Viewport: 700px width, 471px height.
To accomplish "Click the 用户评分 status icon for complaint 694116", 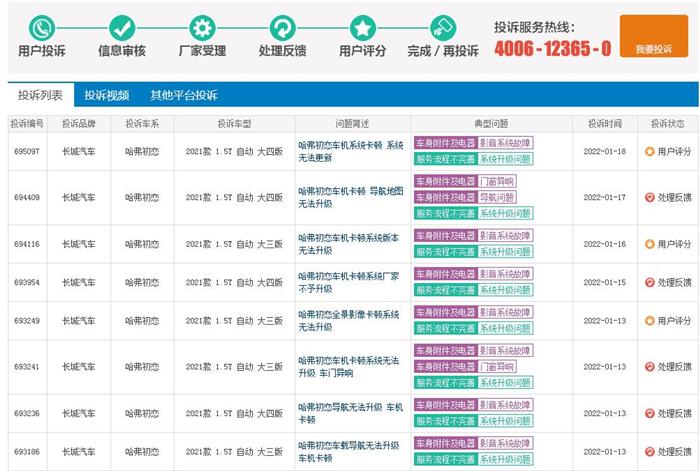I will click(650, 244).
